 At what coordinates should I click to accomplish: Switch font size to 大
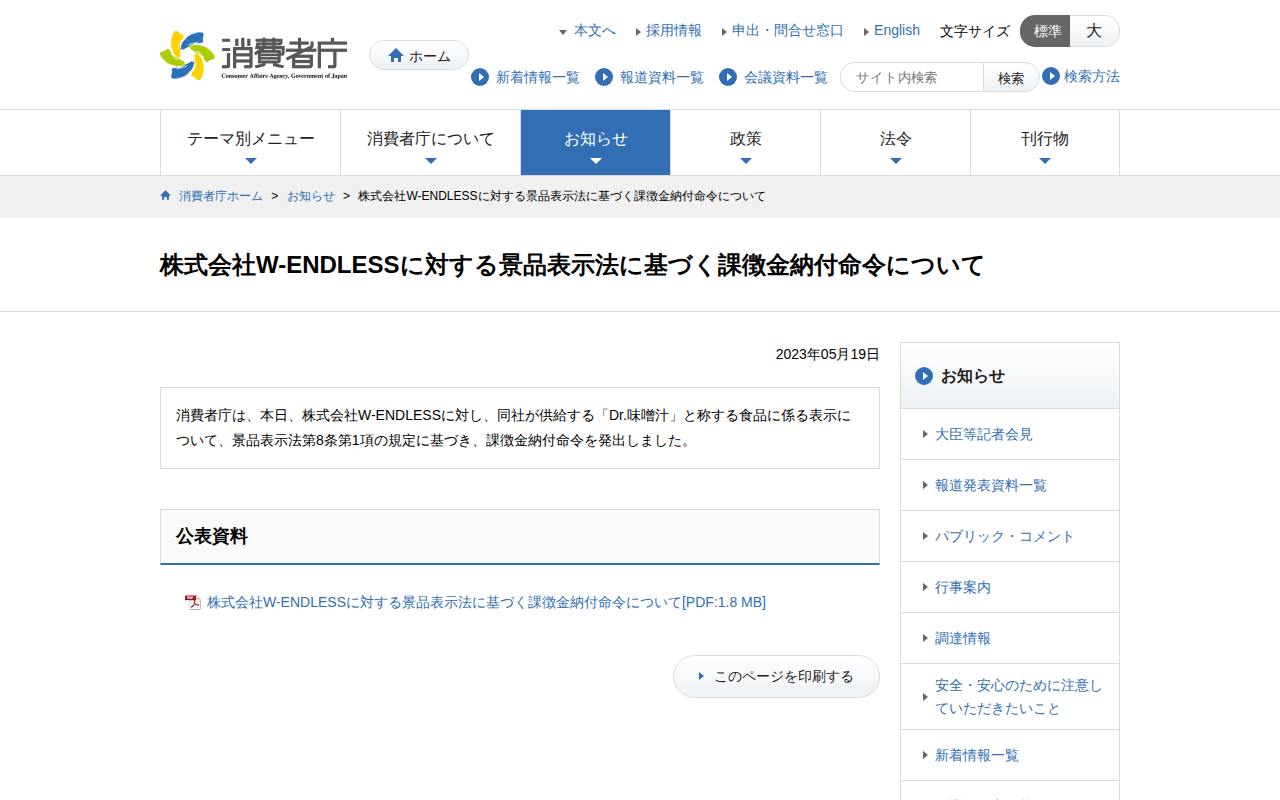coord(1094,31)
